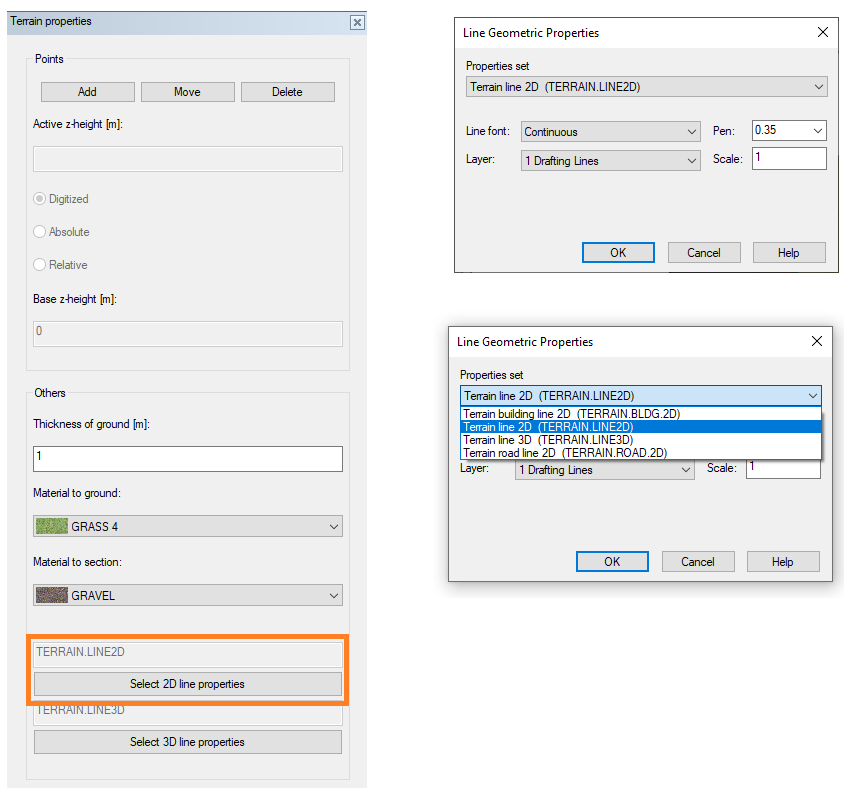Click the GRASS 4 material swatch
Image resolution: width=855 pixels, height=797 pixels.
point(51,526)
